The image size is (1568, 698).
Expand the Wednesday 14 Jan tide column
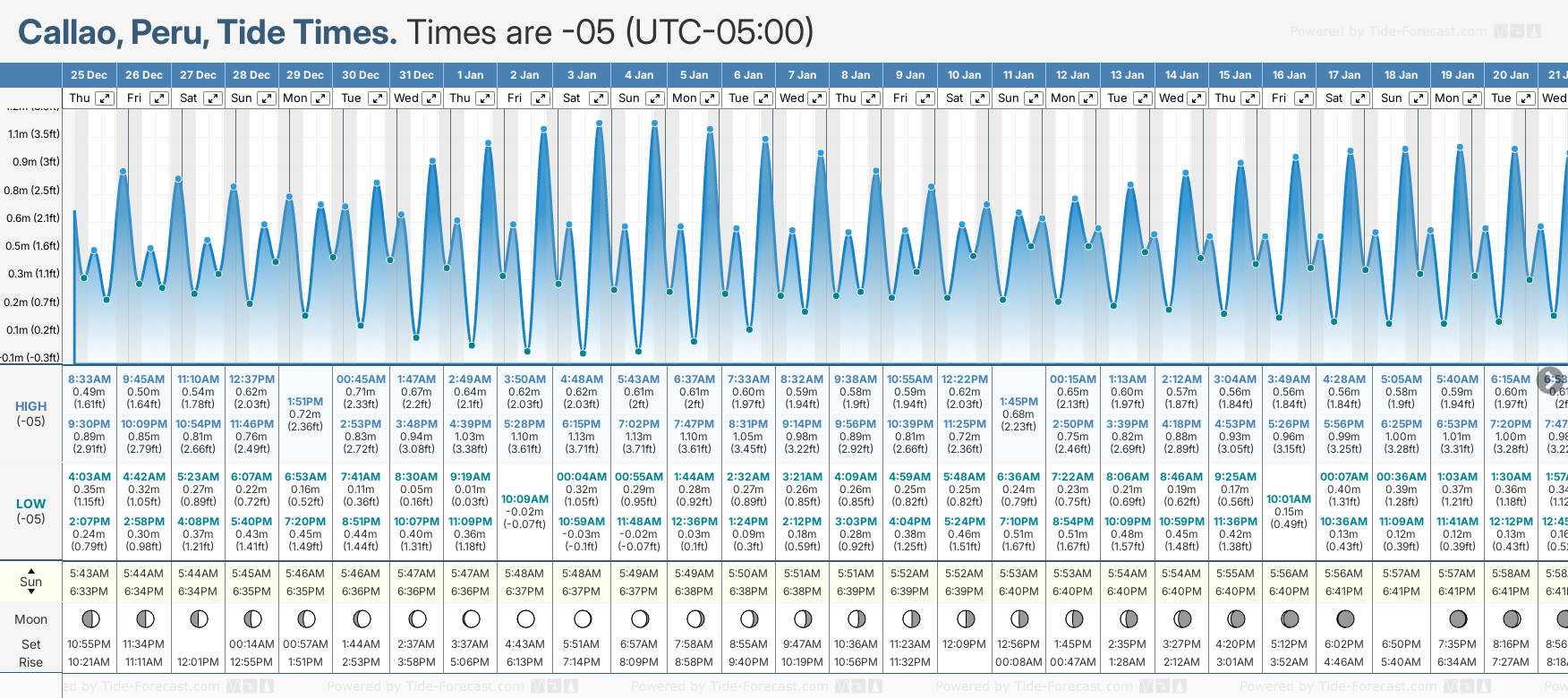click(1197, 98)
